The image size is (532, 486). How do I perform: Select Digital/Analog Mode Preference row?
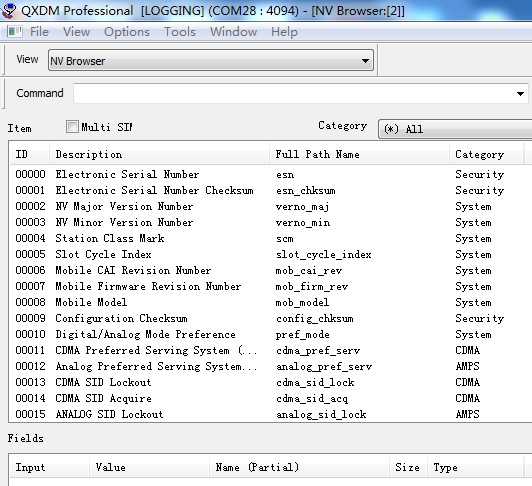[270, 335]
